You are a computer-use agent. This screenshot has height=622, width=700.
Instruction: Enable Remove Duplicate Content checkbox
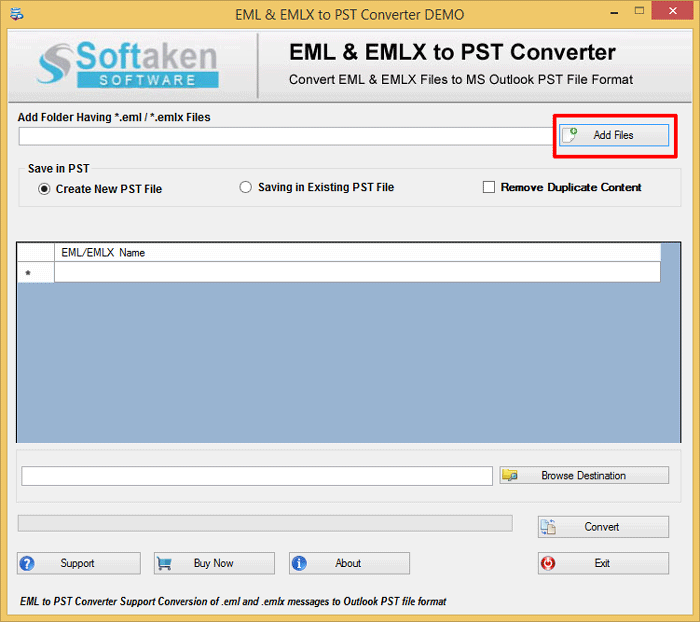(x=489, y=187)
